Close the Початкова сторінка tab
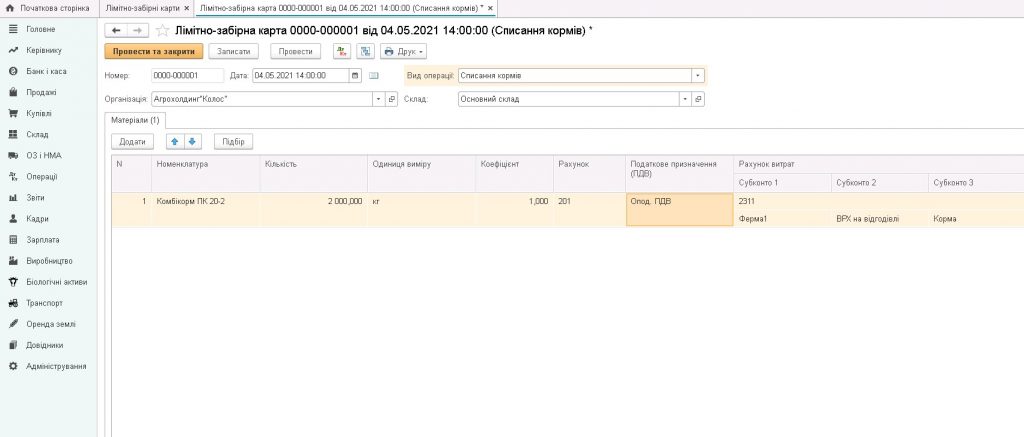 click(92, 8)
